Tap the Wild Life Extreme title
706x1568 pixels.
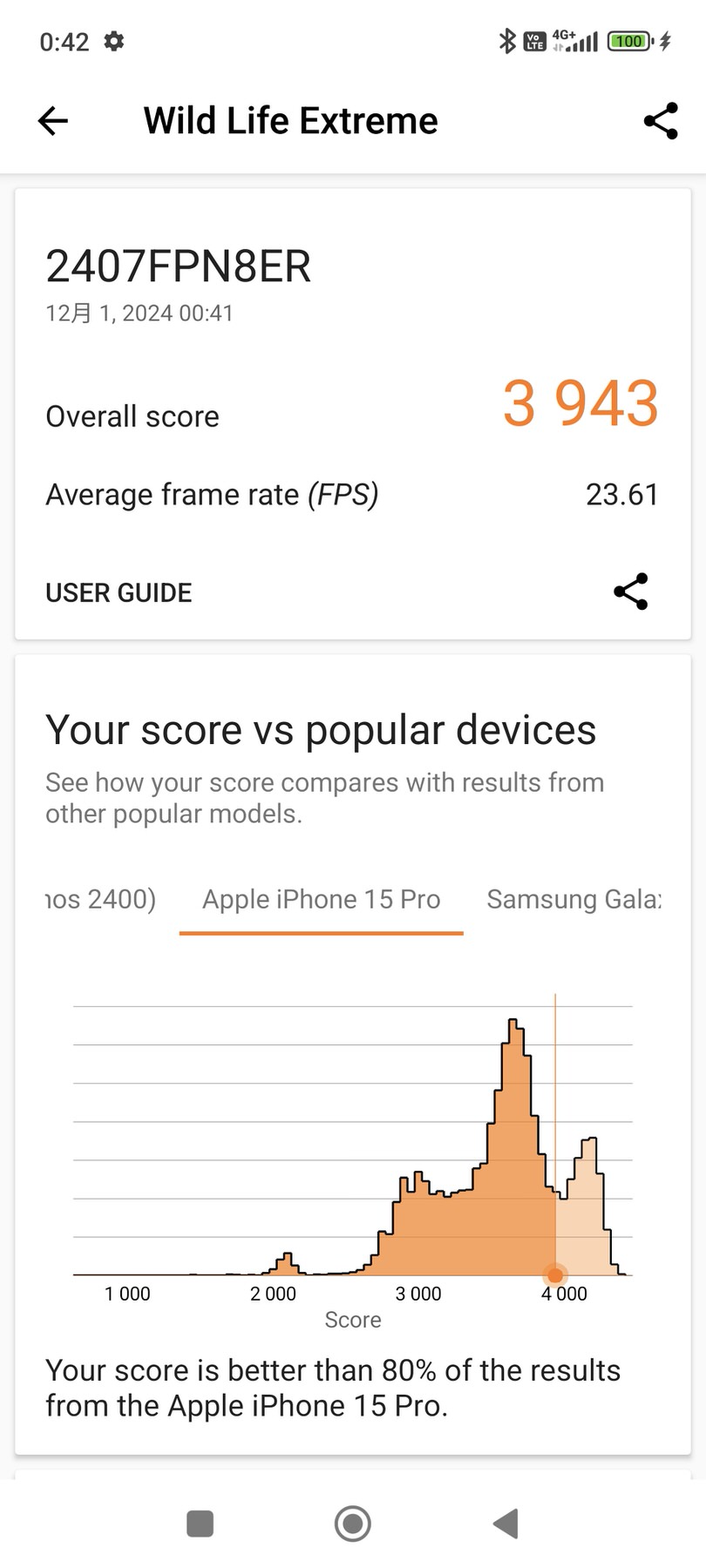[290, 121]
